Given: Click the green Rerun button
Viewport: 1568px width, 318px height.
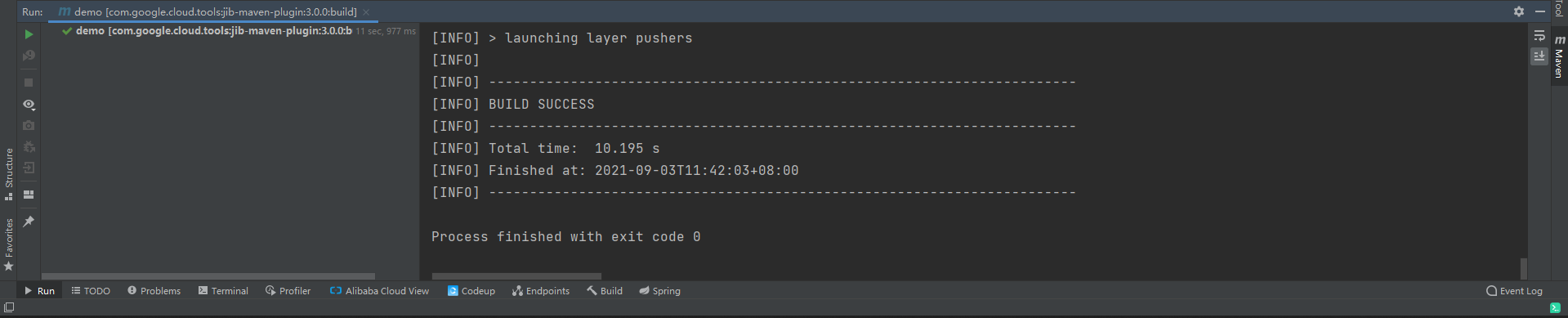Looking at the screenshot, I should [x=29, y=34].
